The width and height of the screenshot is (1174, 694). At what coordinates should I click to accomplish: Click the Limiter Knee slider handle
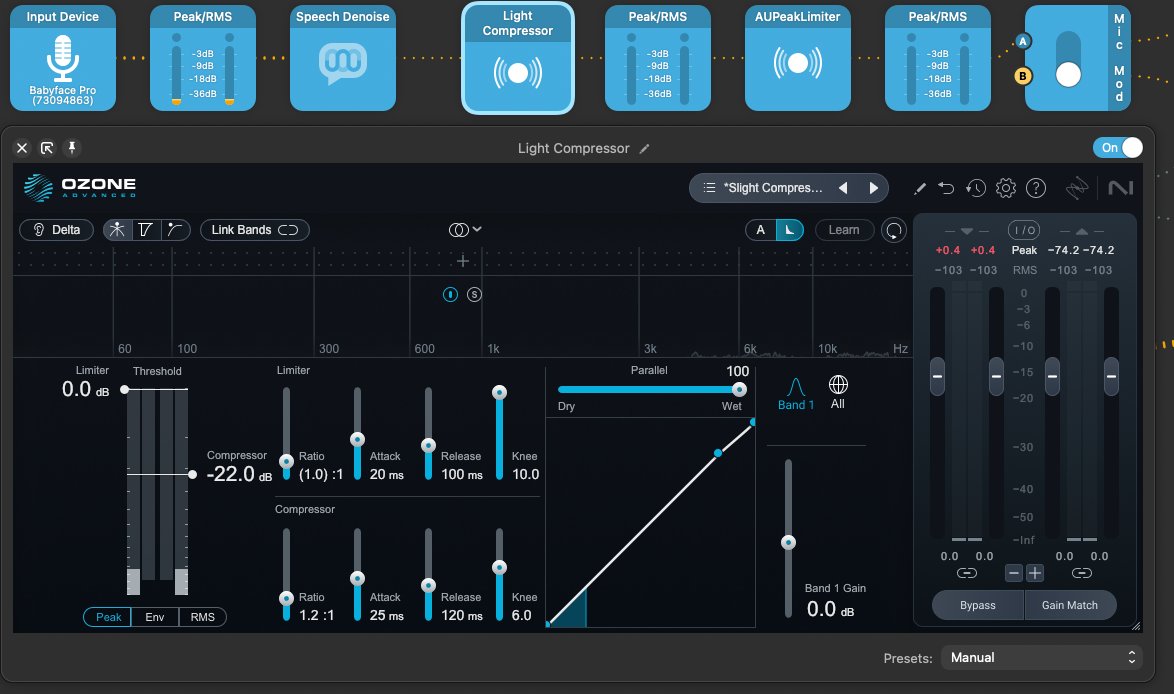(x=499, y=392)
